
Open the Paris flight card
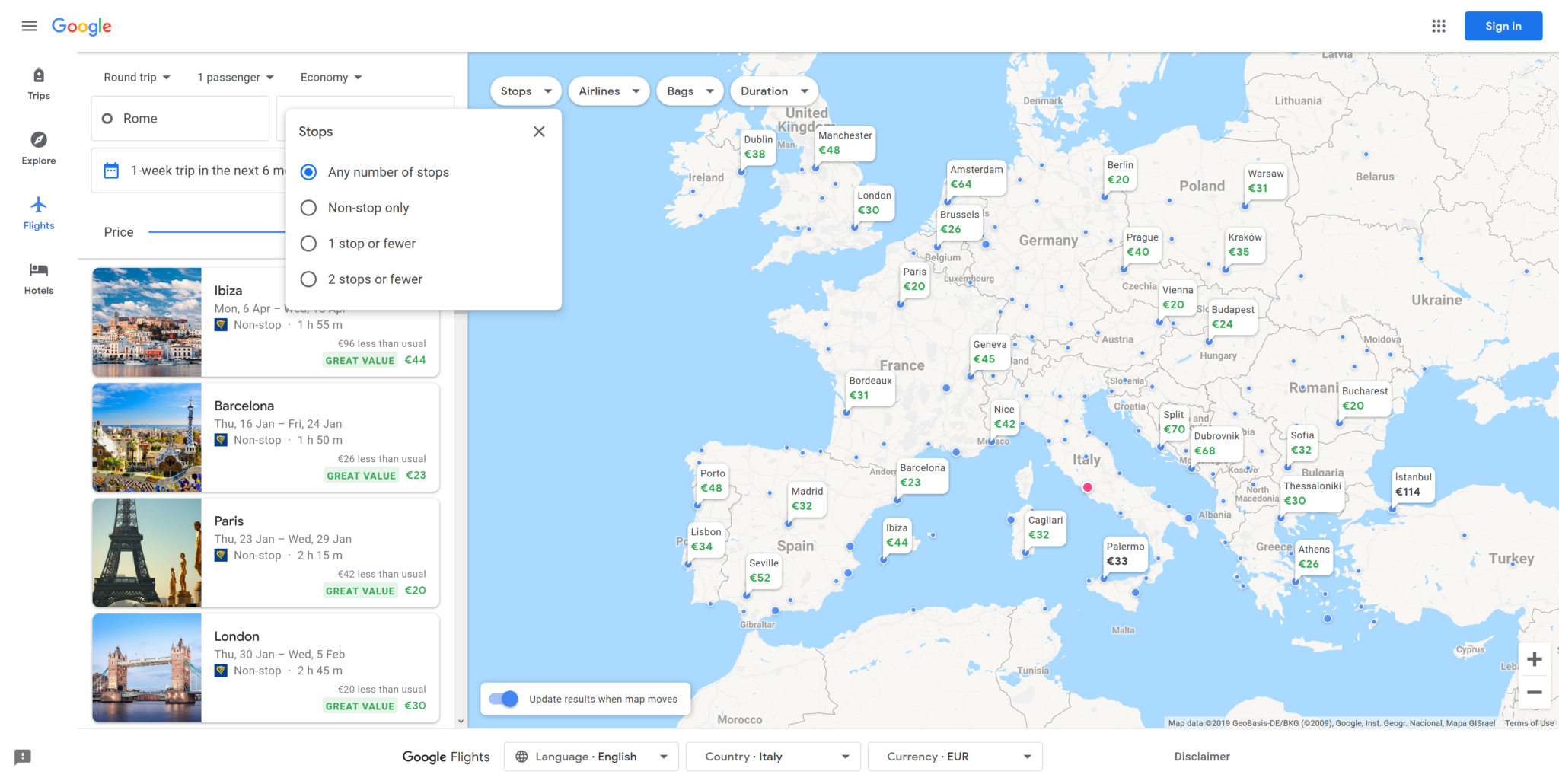pos(266,553)
